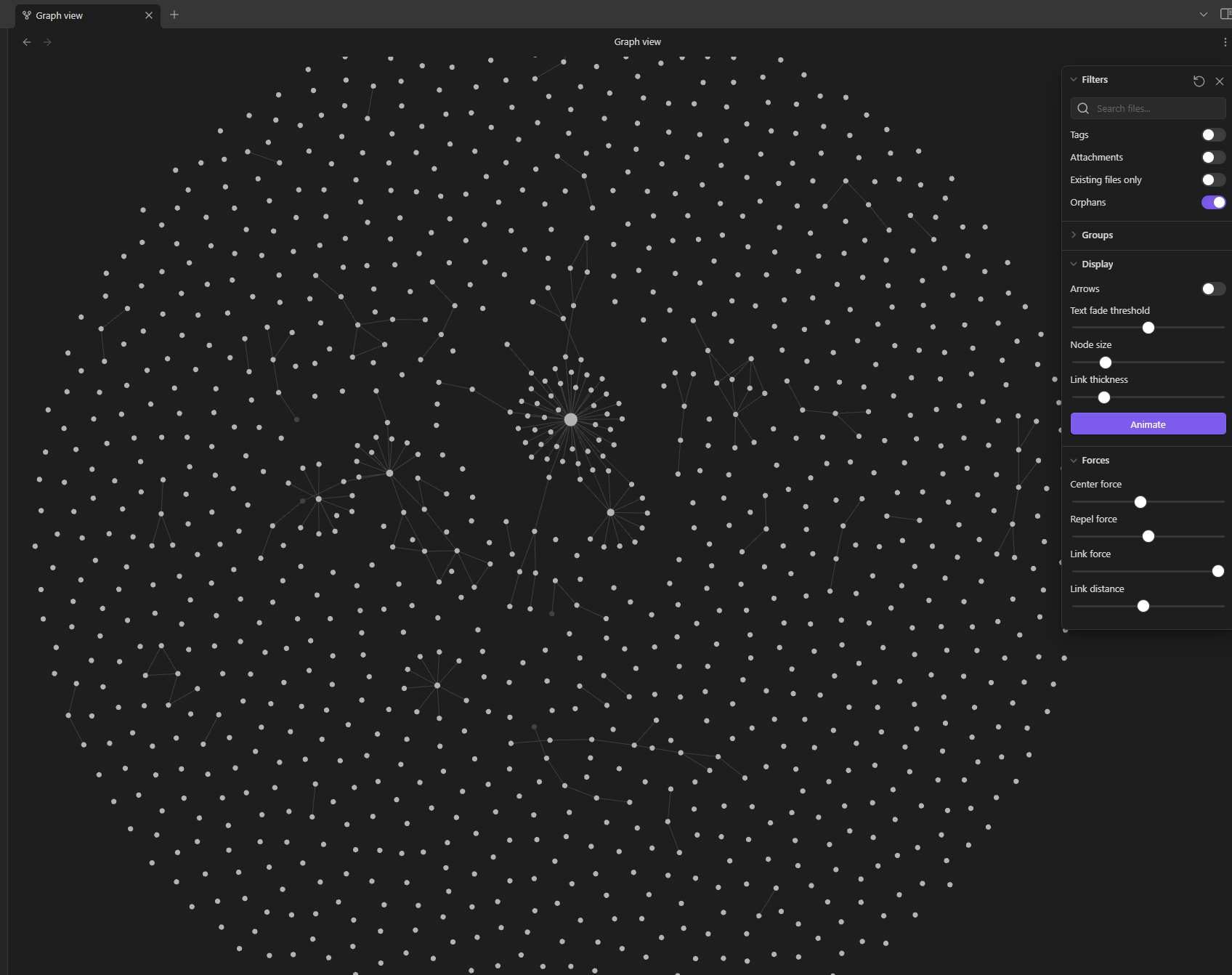This screenshot has width=1232, height=975.
Task: Close the Filters panel
Action: click(x=1220, y=81)
